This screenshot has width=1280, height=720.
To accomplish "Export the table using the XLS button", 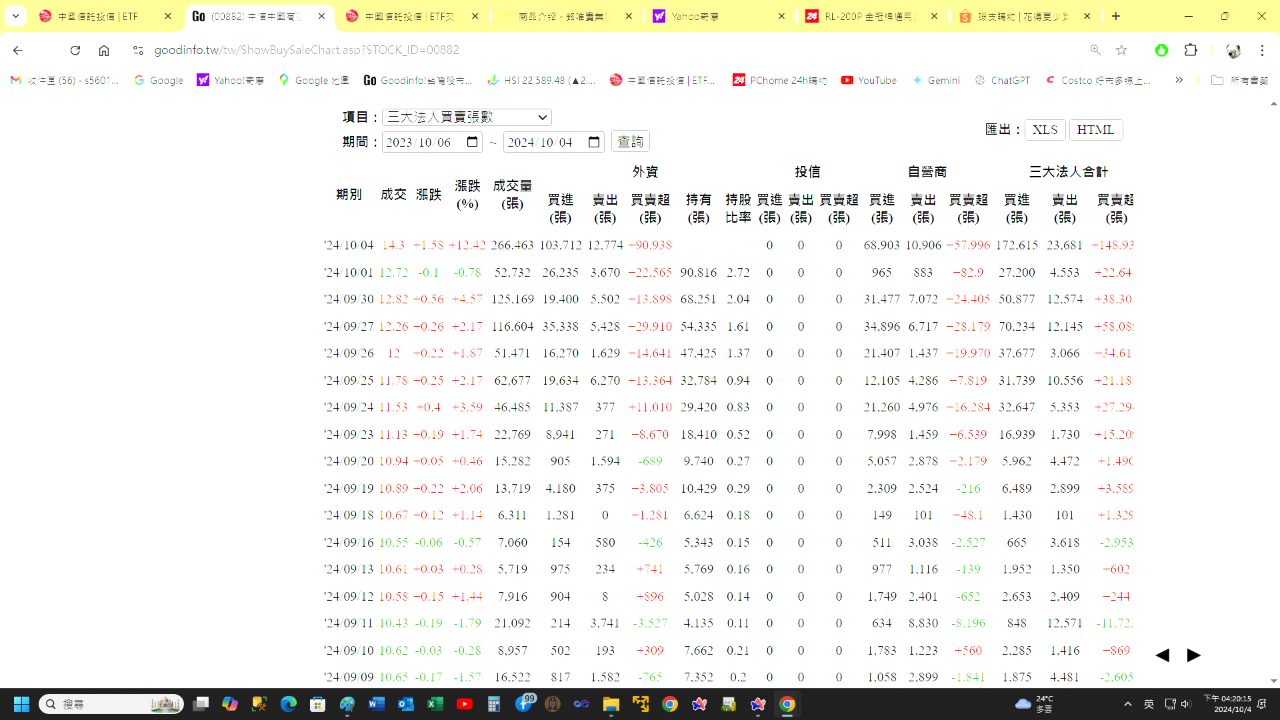I will coord(1045,130).
